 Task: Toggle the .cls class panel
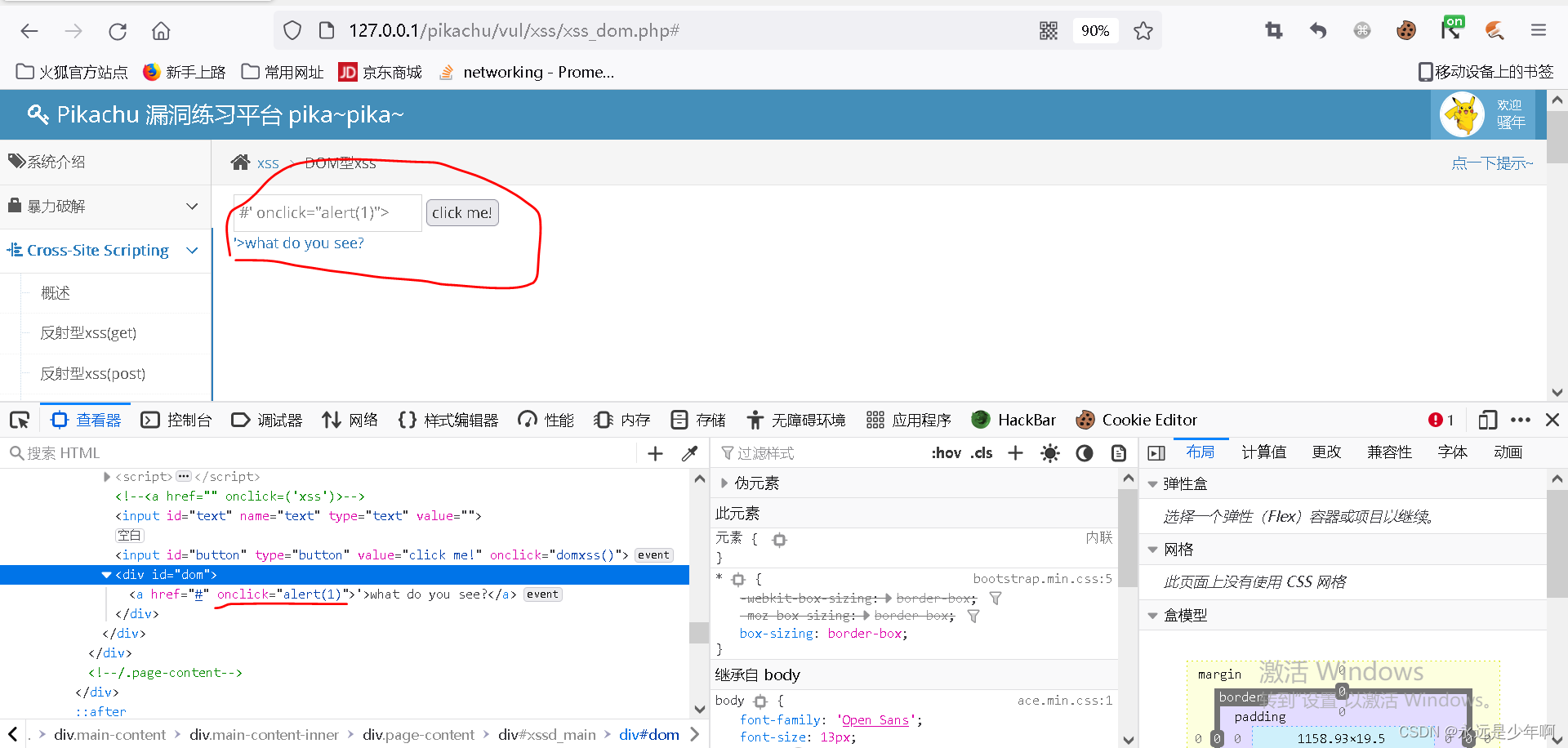(982, 453)
